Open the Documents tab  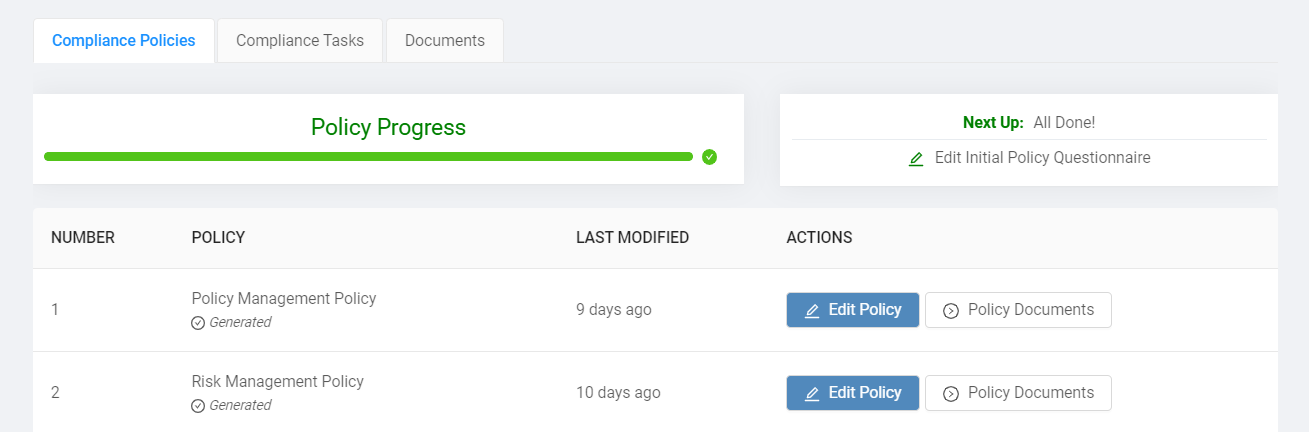pos(445,41)
